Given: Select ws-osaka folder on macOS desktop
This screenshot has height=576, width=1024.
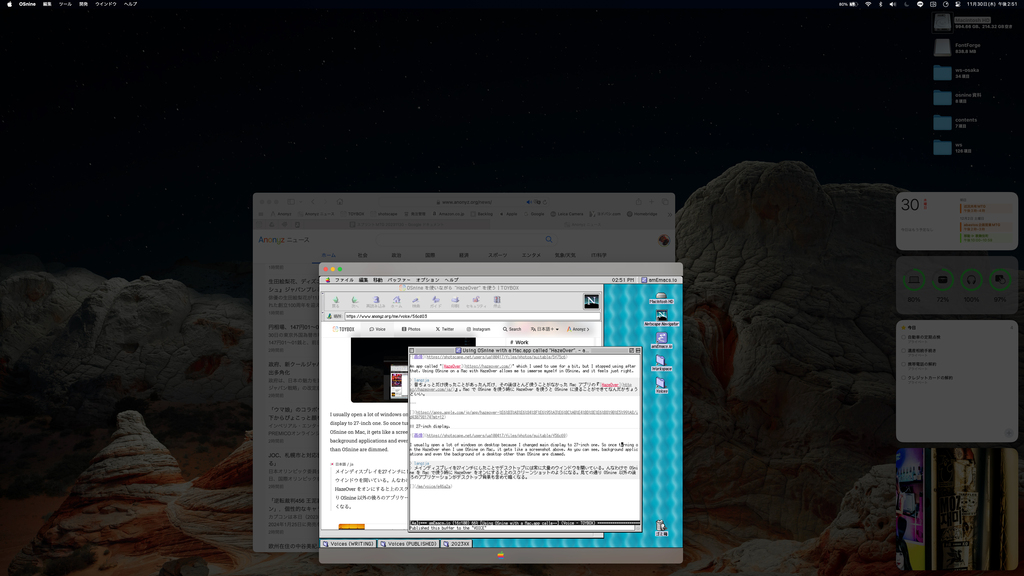Looking at the screenshot, I should coord(942,72).
